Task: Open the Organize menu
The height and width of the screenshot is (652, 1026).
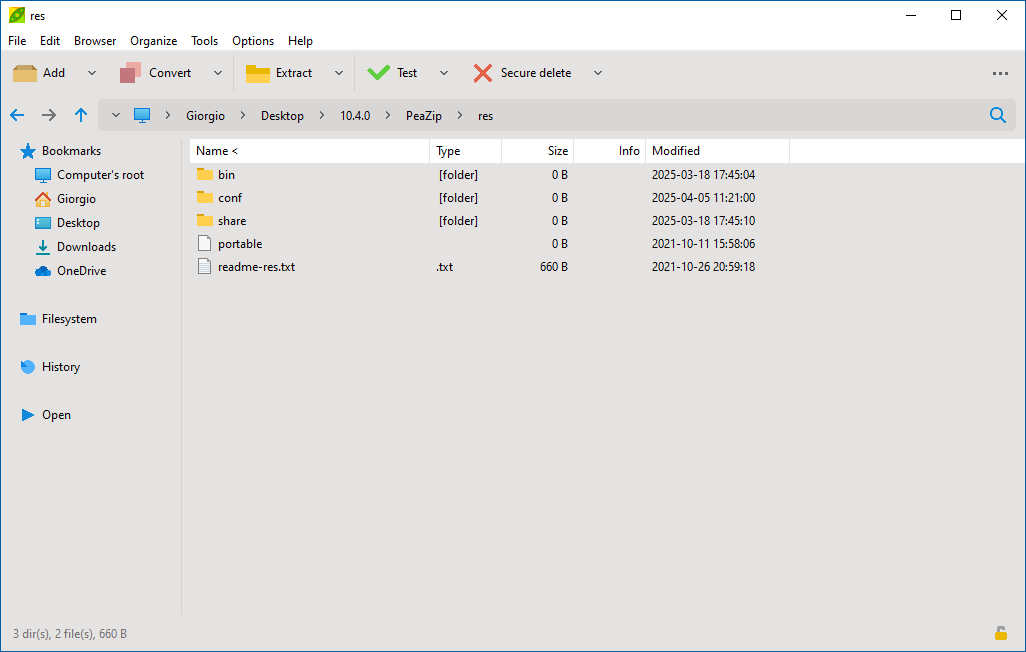Action: pyautogui.click(x=153, y=41)
